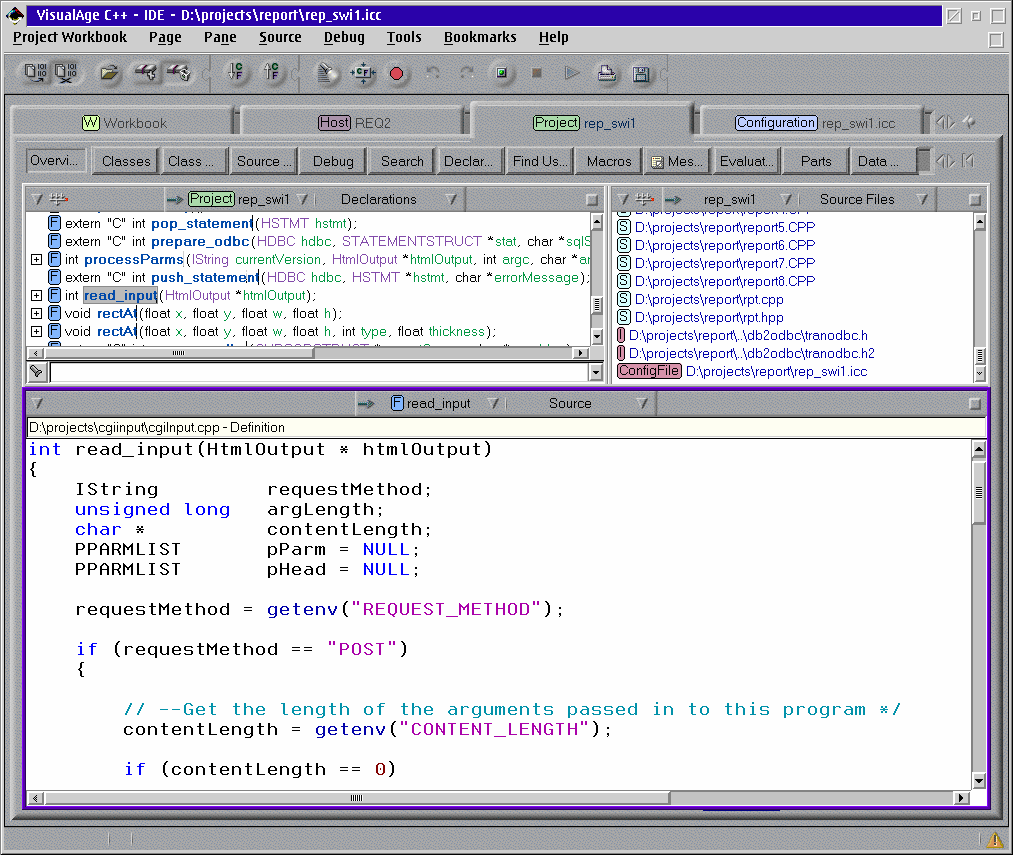
Task: Expand the read_input function tree node
Action: click(x=37, y=295)
